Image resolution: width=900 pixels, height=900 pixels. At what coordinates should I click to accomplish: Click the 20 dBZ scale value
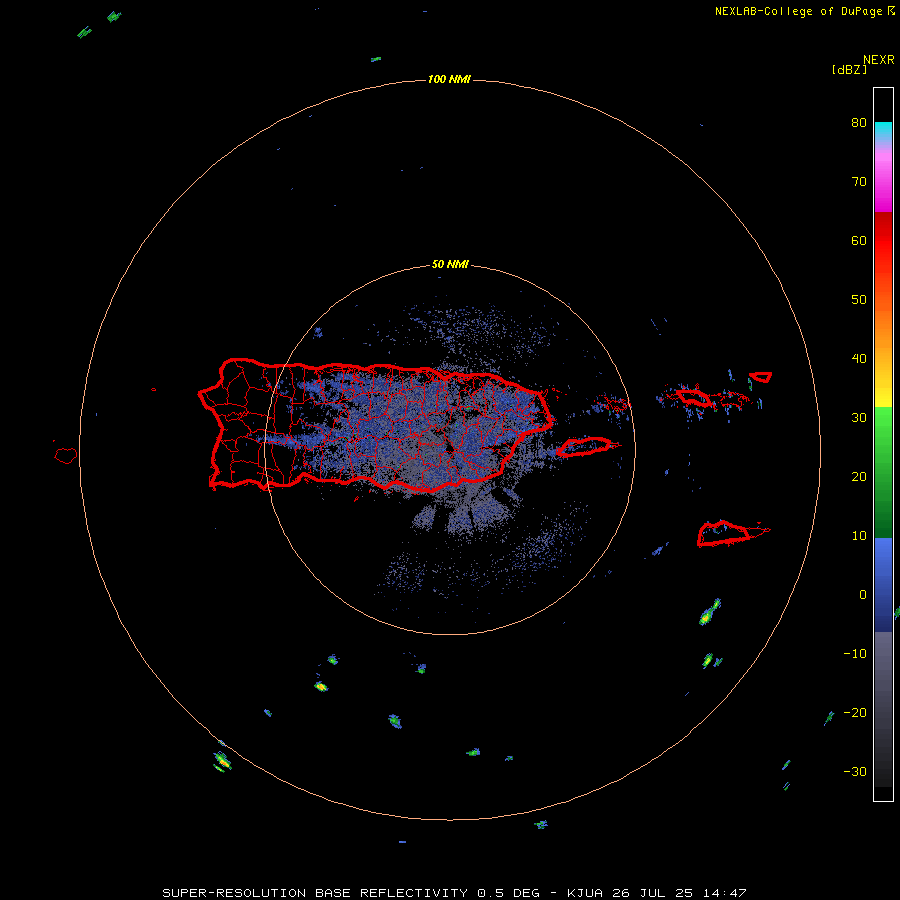859,477
